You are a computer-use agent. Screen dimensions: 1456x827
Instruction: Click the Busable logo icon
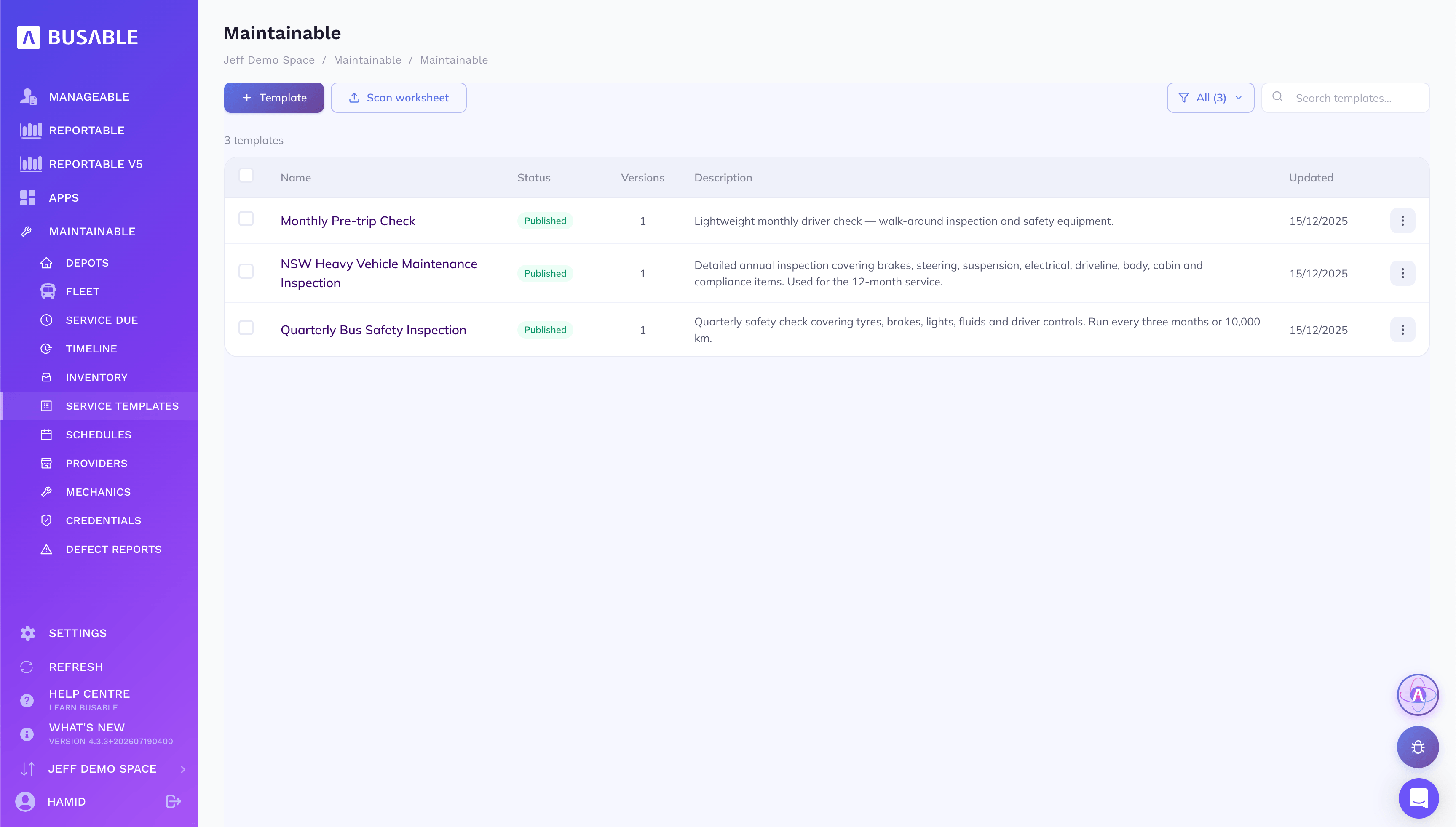[28, 37]
